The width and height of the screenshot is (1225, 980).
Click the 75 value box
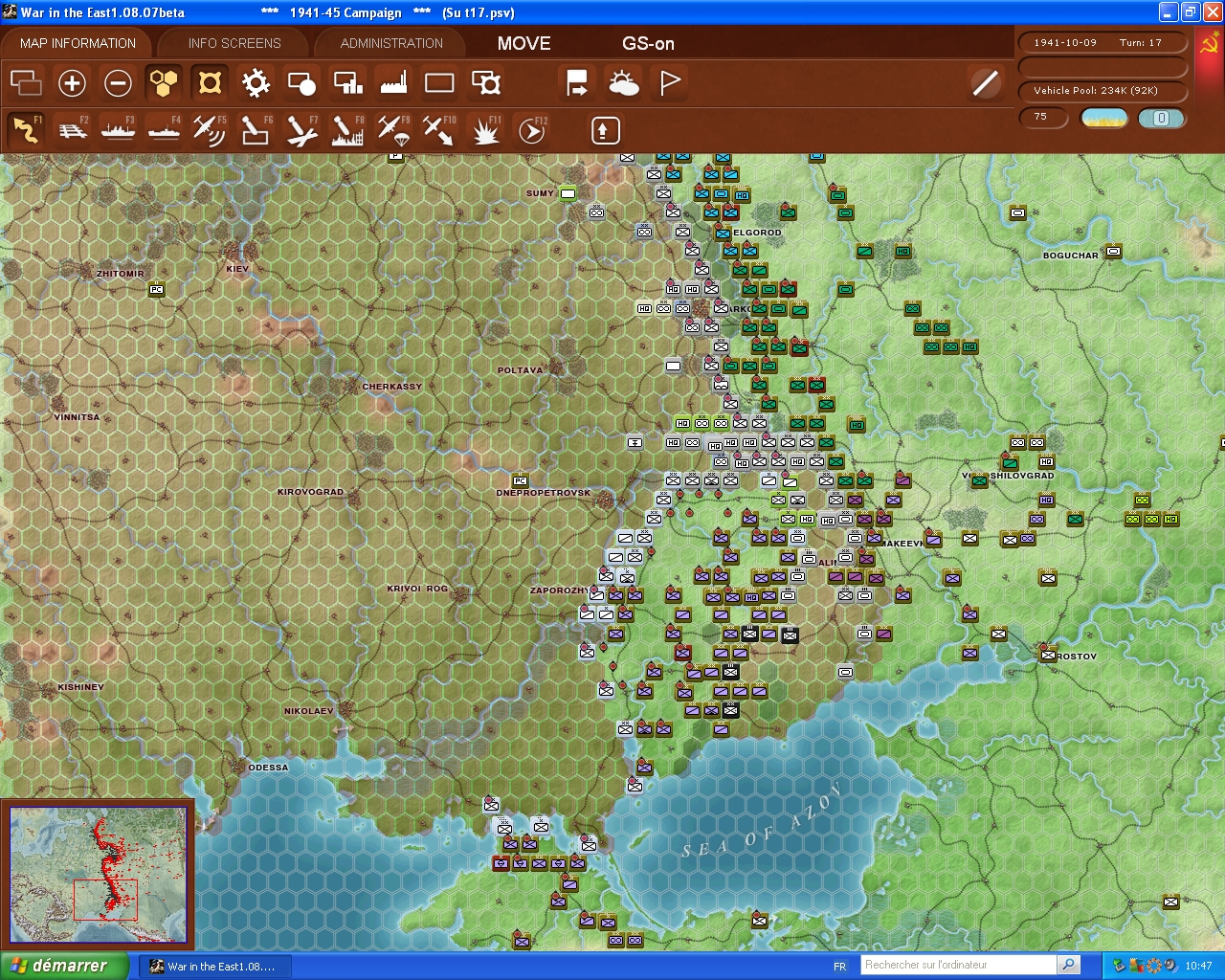coord(1043,117)
